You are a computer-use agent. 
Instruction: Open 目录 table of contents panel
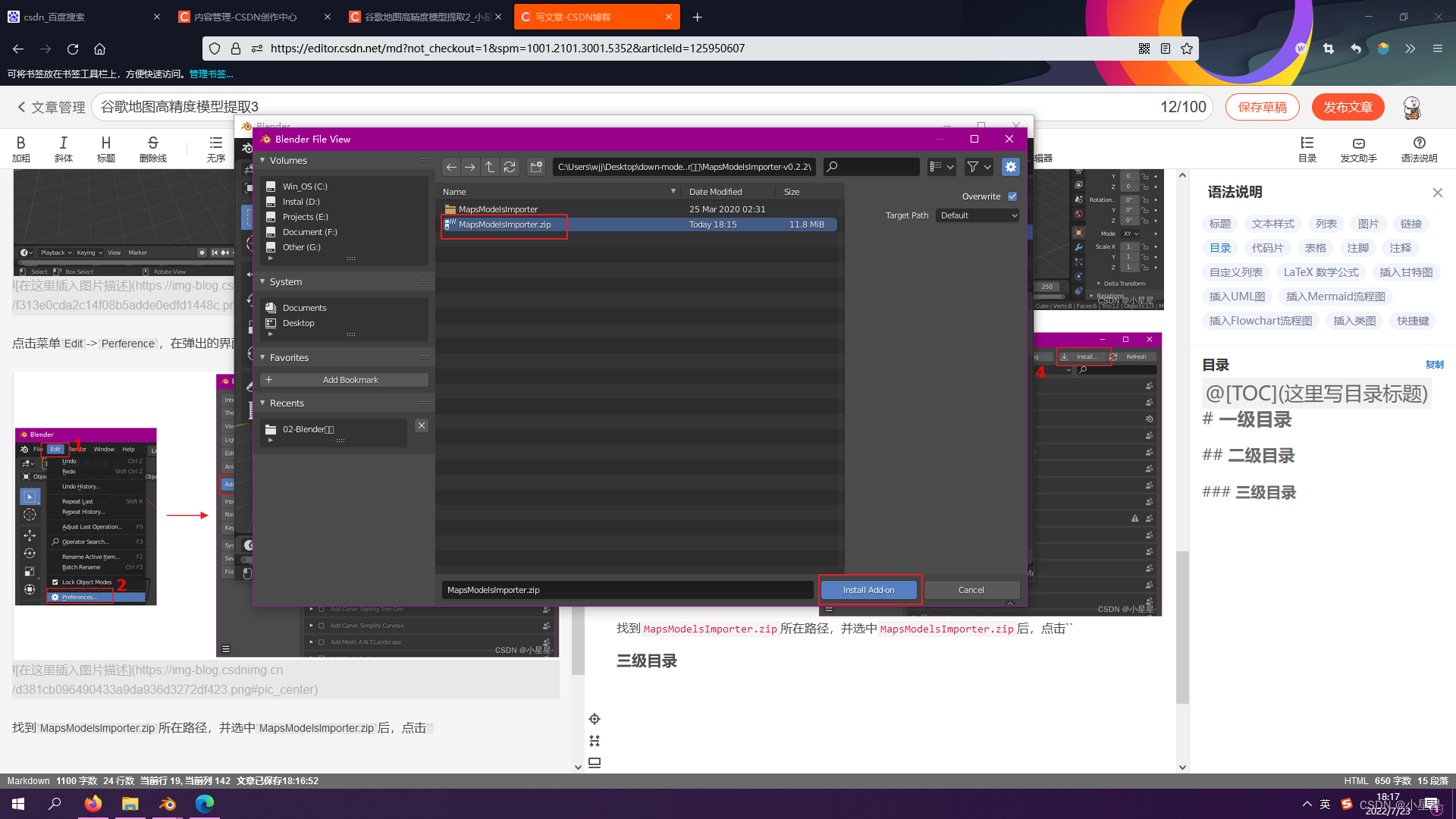(1307, 149)
